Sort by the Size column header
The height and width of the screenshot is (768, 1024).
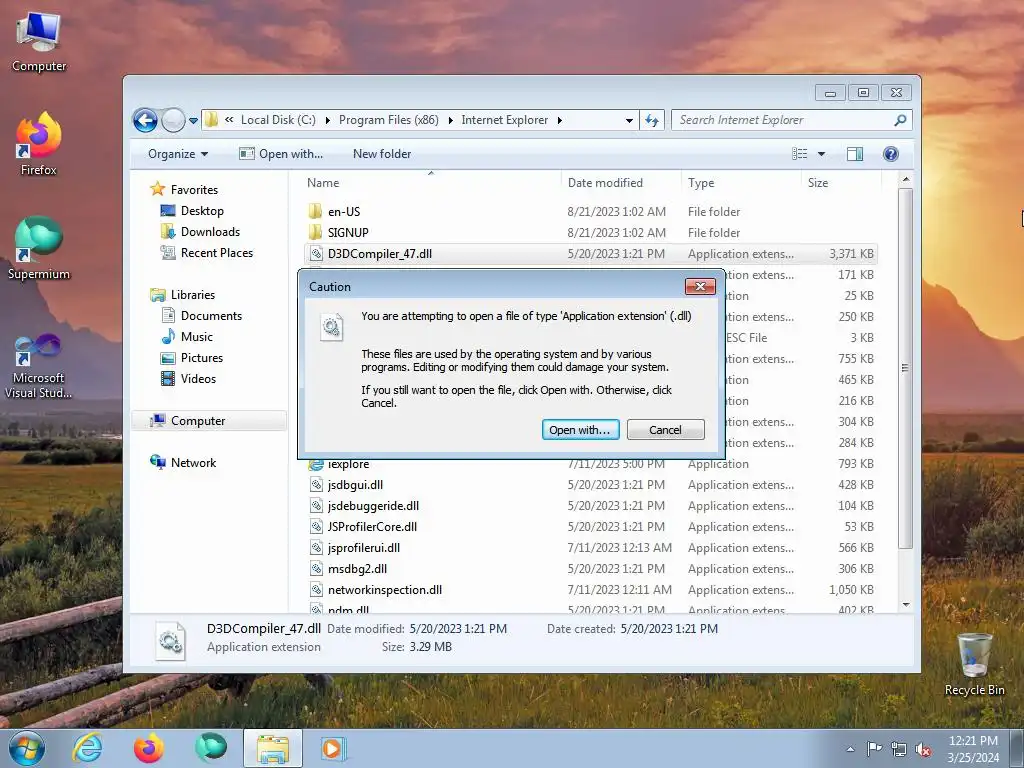pos(840,183)
